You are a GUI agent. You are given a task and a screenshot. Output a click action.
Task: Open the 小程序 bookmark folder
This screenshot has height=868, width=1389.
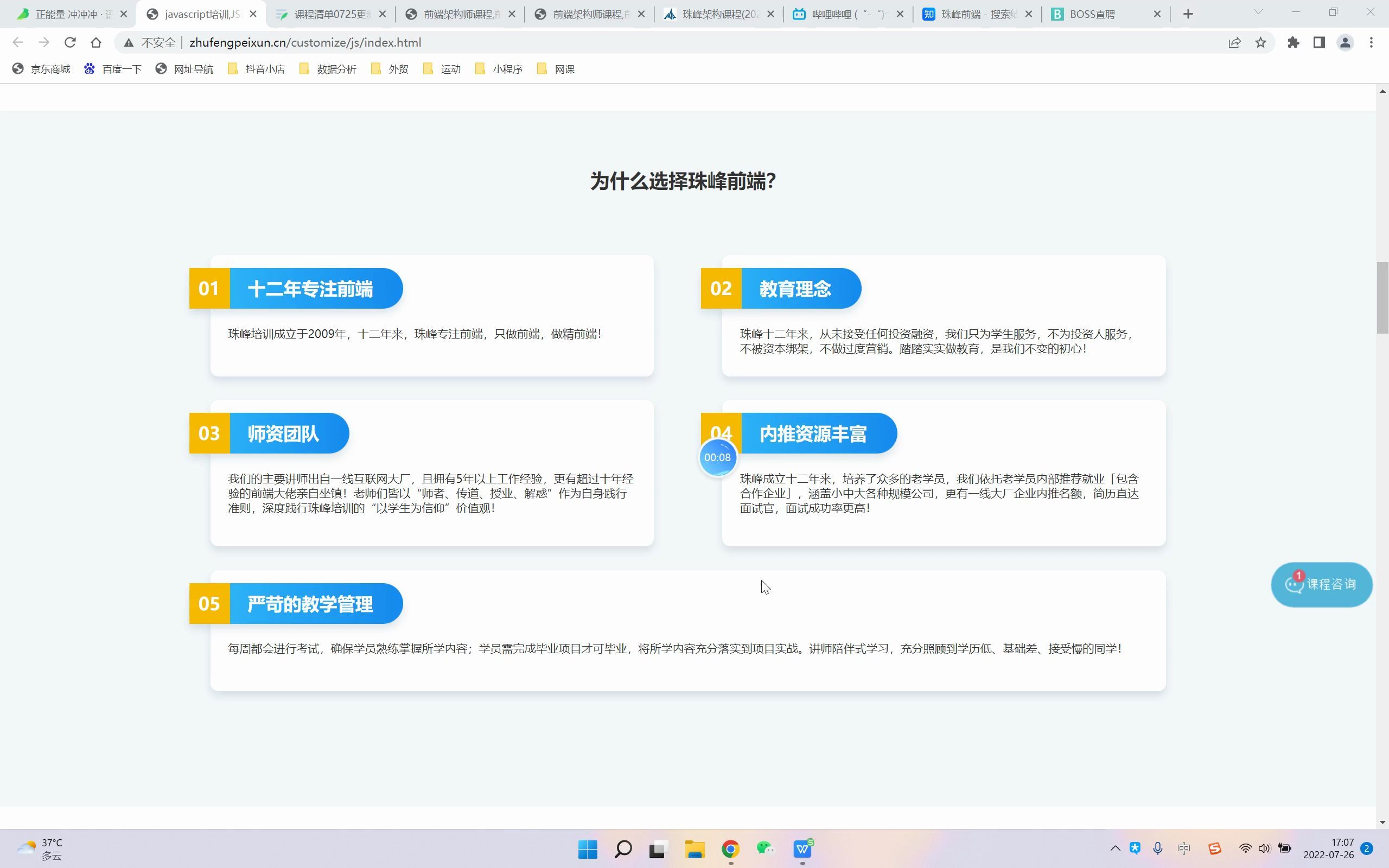(x=499, y=69)
